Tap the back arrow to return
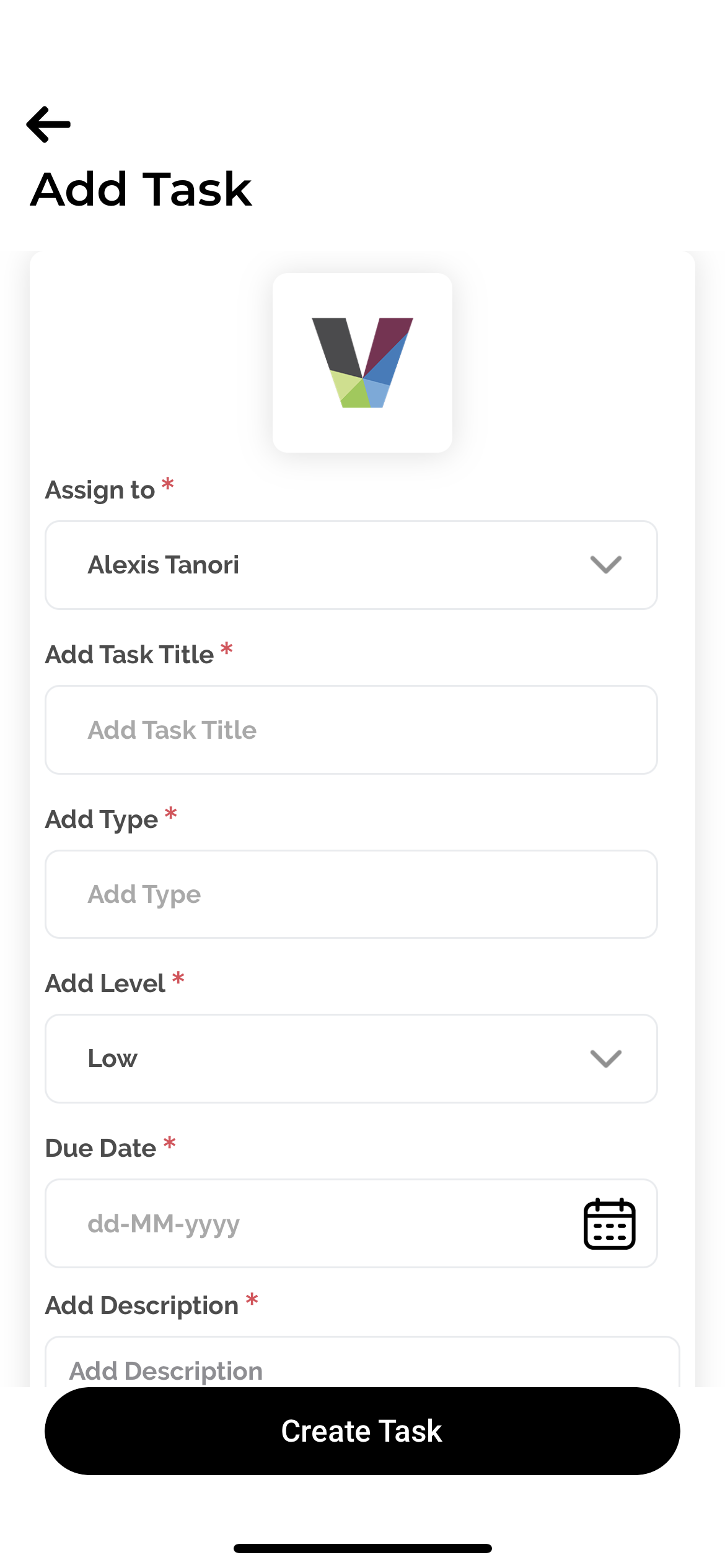Screen dimensions: 725x1568 (x=49, y=124)
